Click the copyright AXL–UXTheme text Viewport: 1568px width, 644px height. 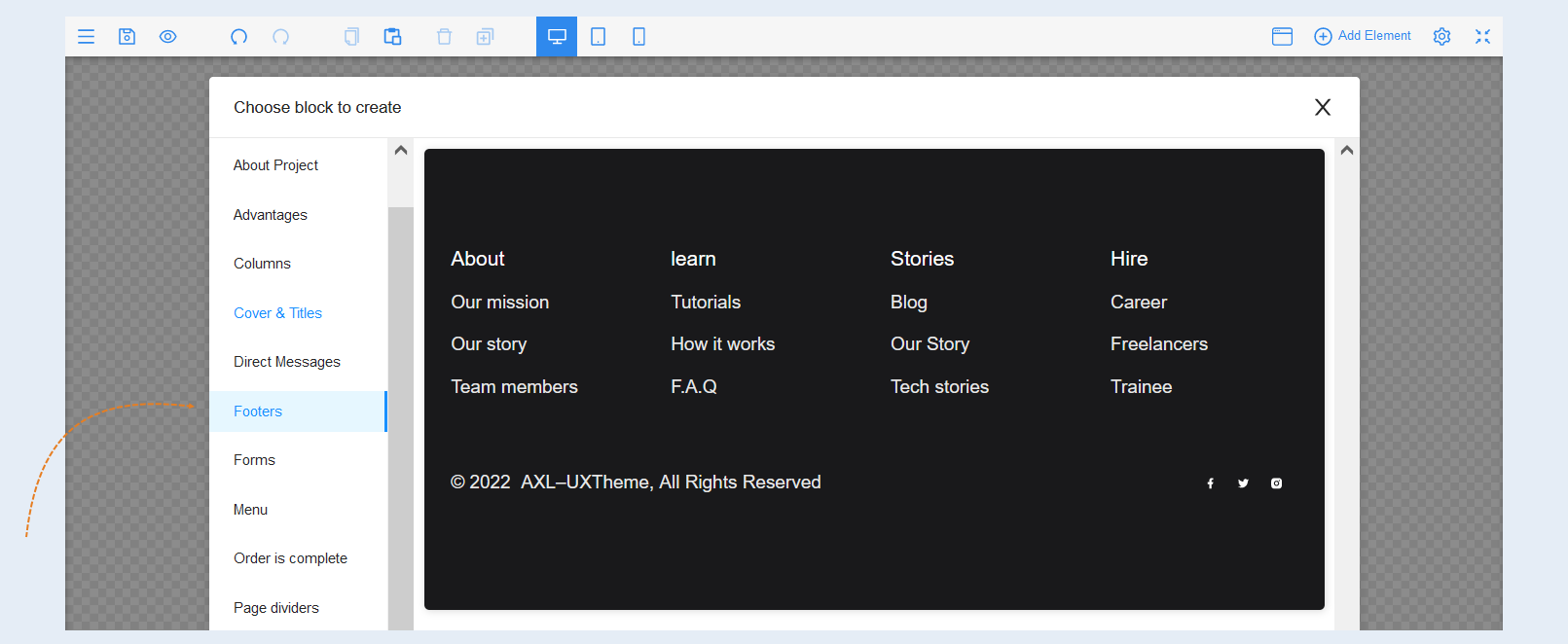point(636,483)
